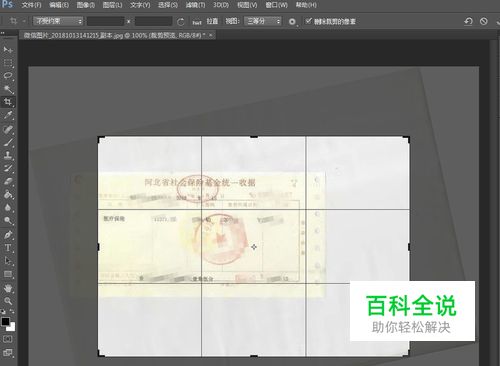This screenshot has height=366, width=500.
Task: Open the 图层(L) menu
Action: tap(112, 5)
